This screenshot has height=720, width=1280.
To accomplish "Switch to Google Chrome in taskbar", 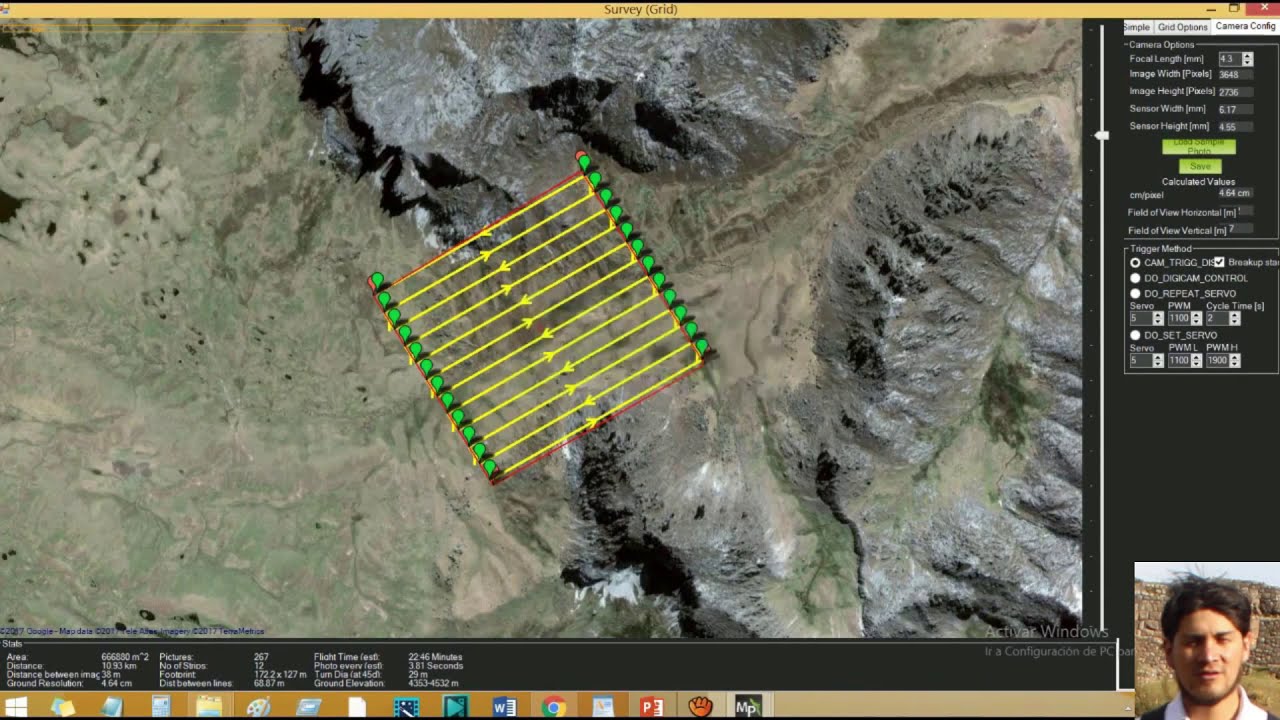I will (x=553, y=707).
